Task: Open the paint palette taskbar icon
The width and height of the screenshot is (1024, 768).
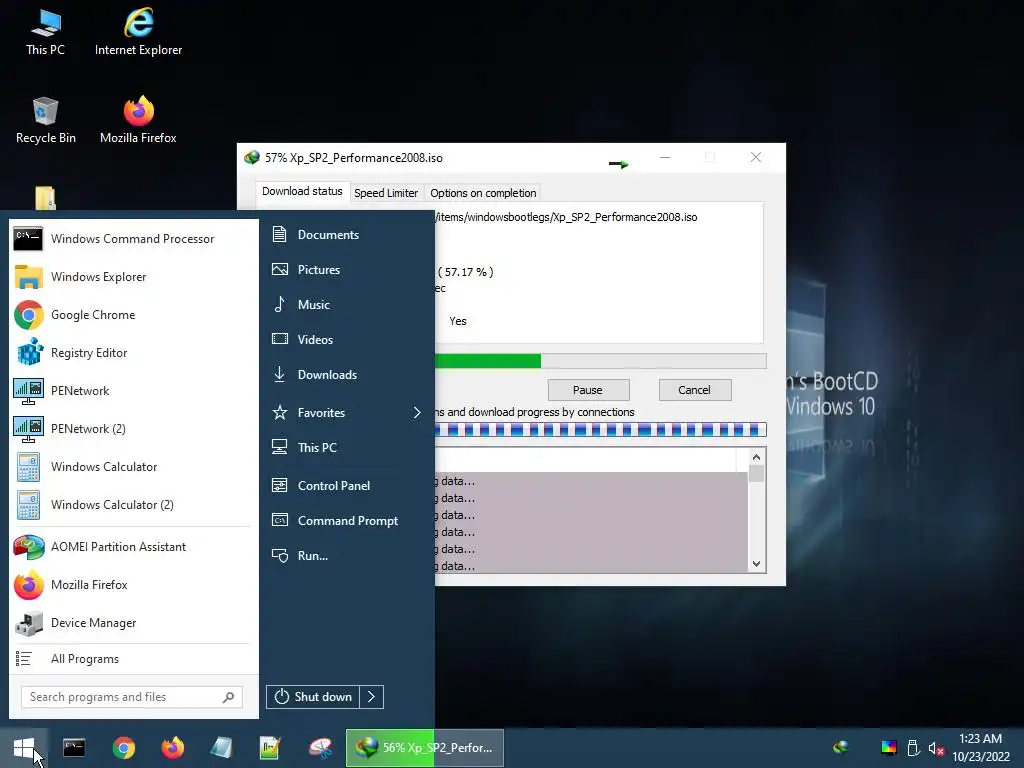Action: pos(320,748)
